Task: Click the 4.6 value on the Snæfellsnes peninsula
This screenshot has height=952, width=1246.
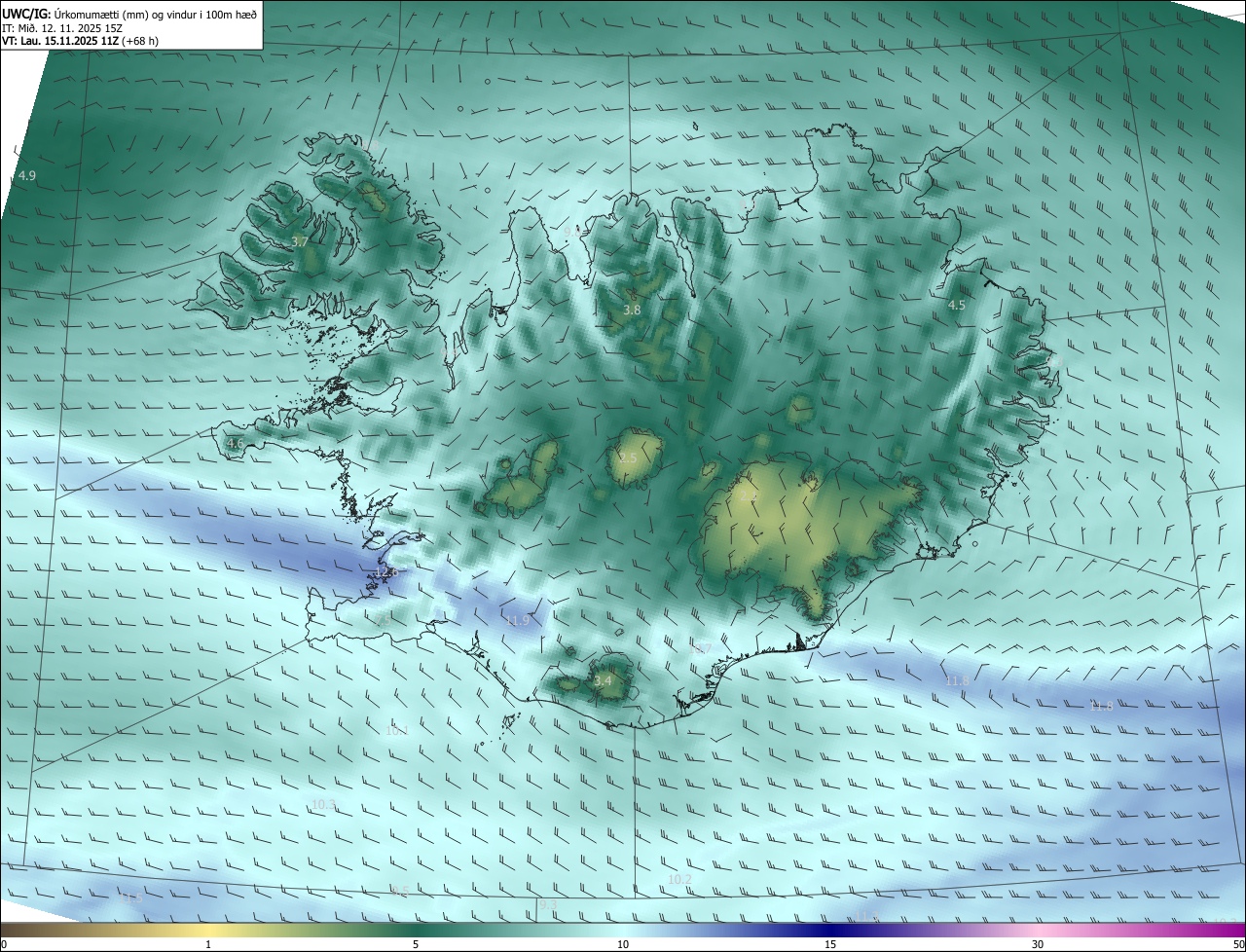Action: (235, 443)
